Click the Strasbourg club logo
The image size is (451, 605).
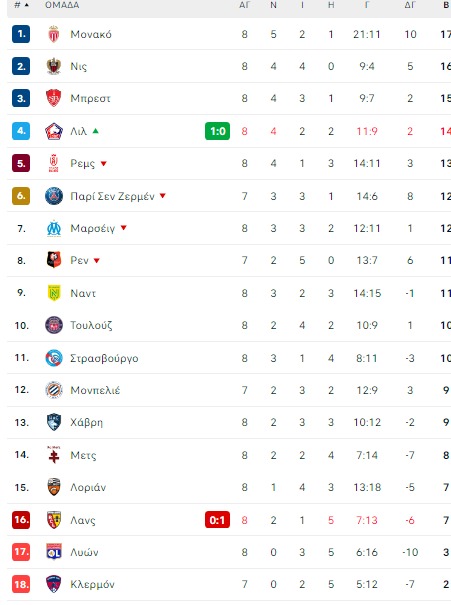(x=54, y=358)
